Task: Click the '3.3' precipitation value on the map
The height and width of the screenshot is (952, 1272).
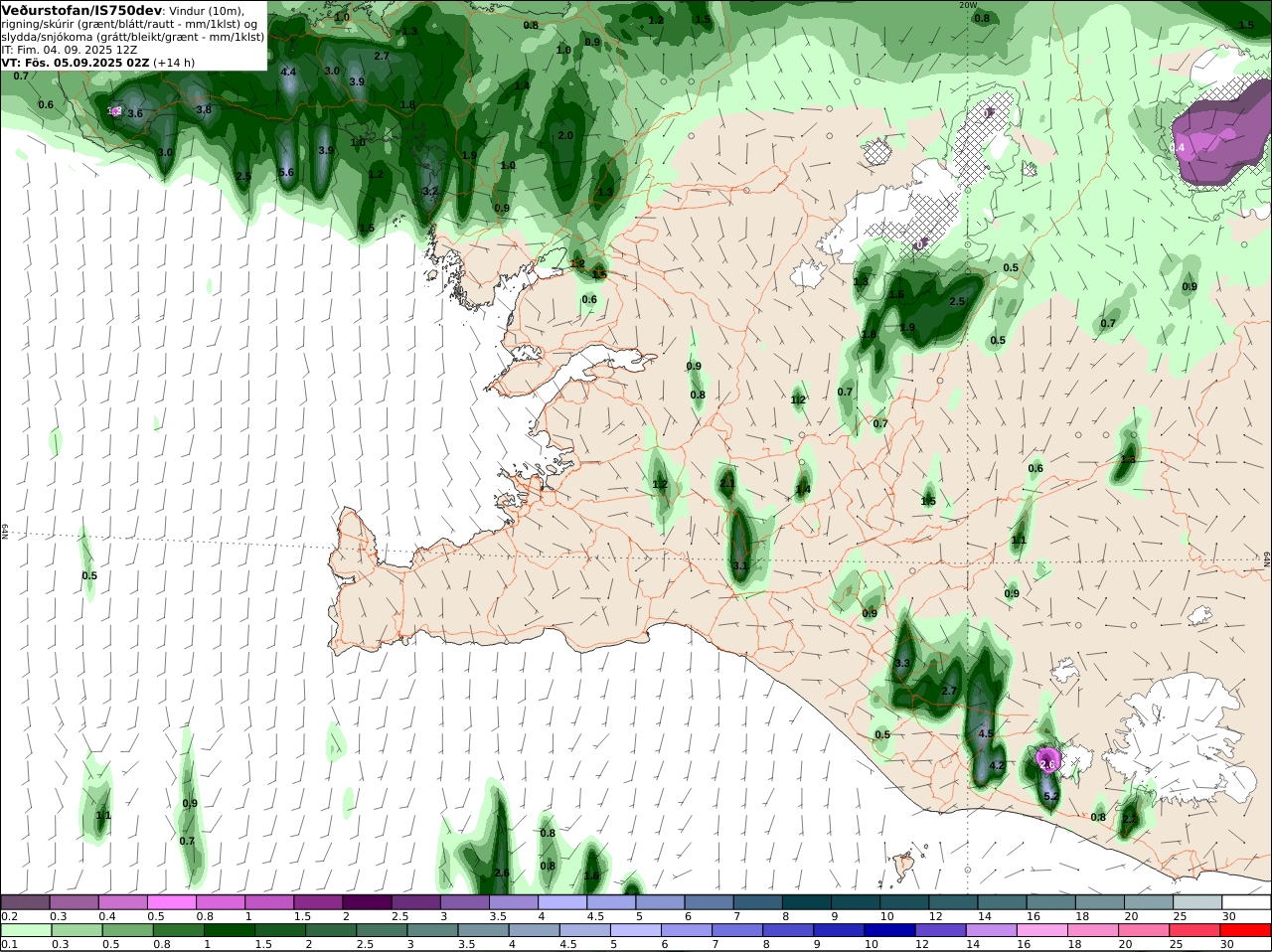Action: pyautogui.click(x=902, y=663)
